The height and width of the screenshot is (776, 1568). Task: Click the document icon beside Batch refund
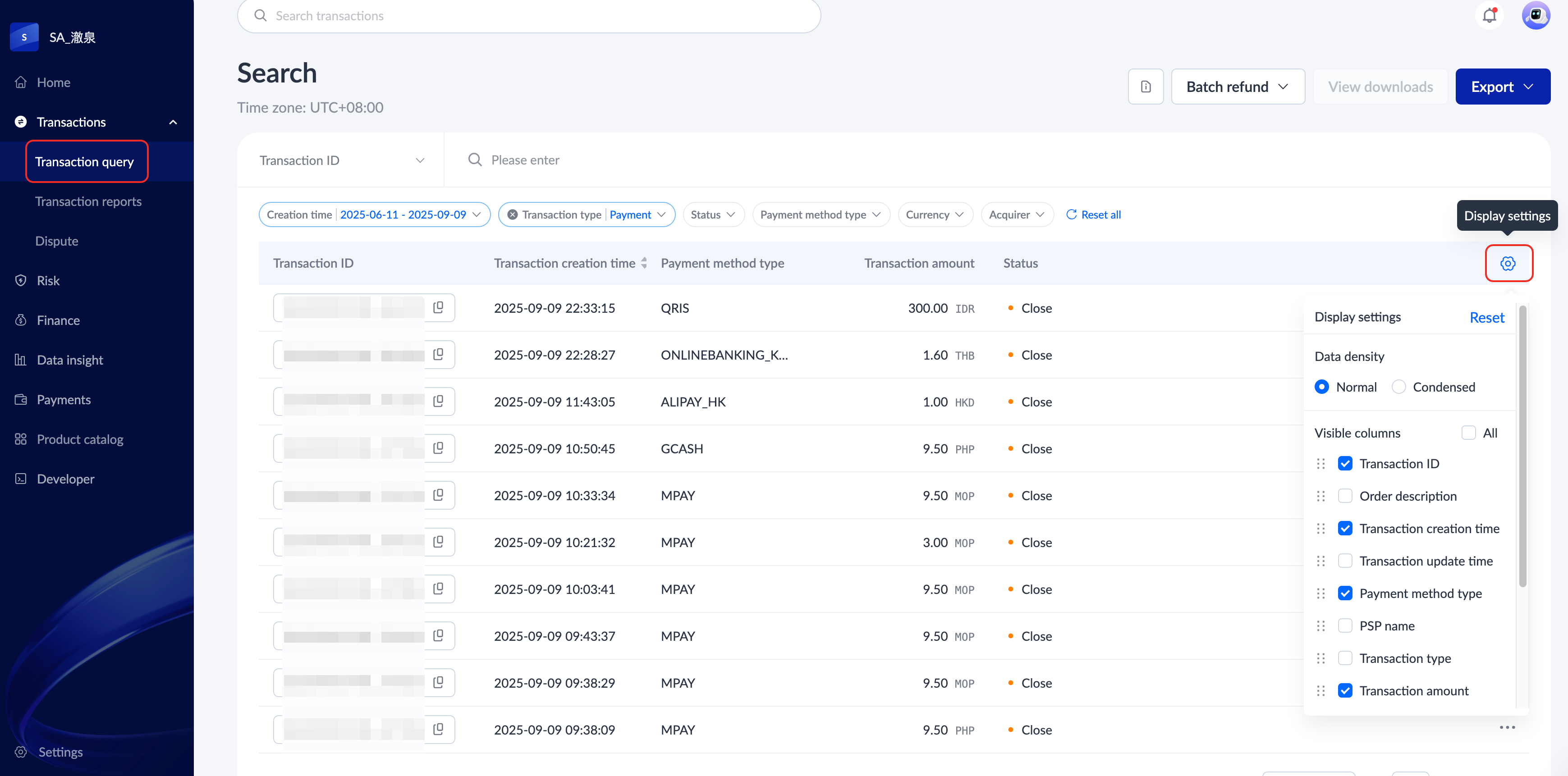(x=1146, y=87)
